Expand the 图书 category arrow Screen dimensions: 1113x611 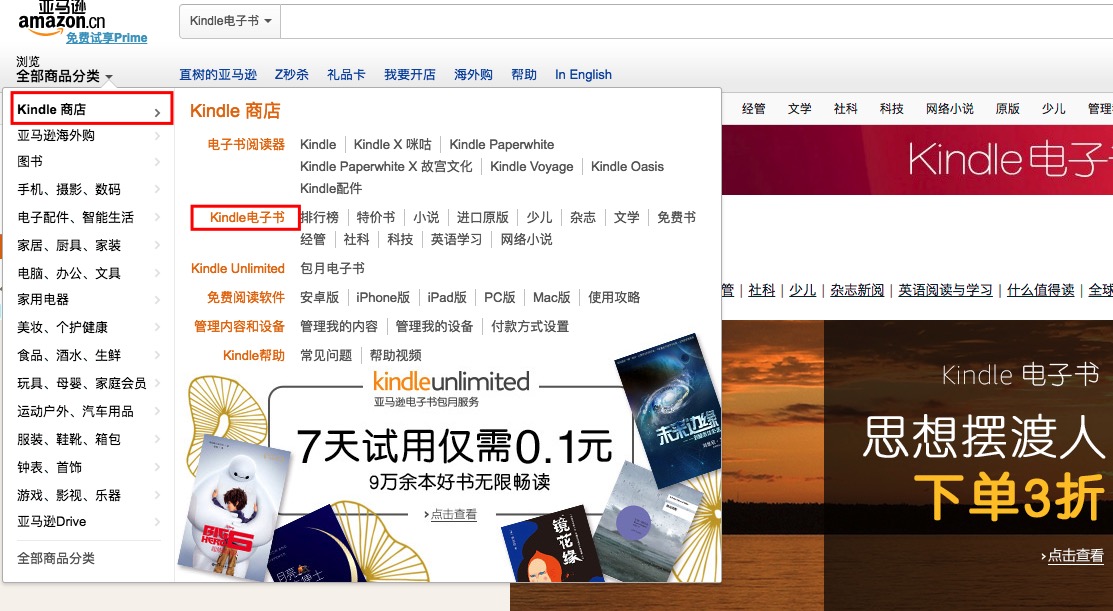coord(157,161)
